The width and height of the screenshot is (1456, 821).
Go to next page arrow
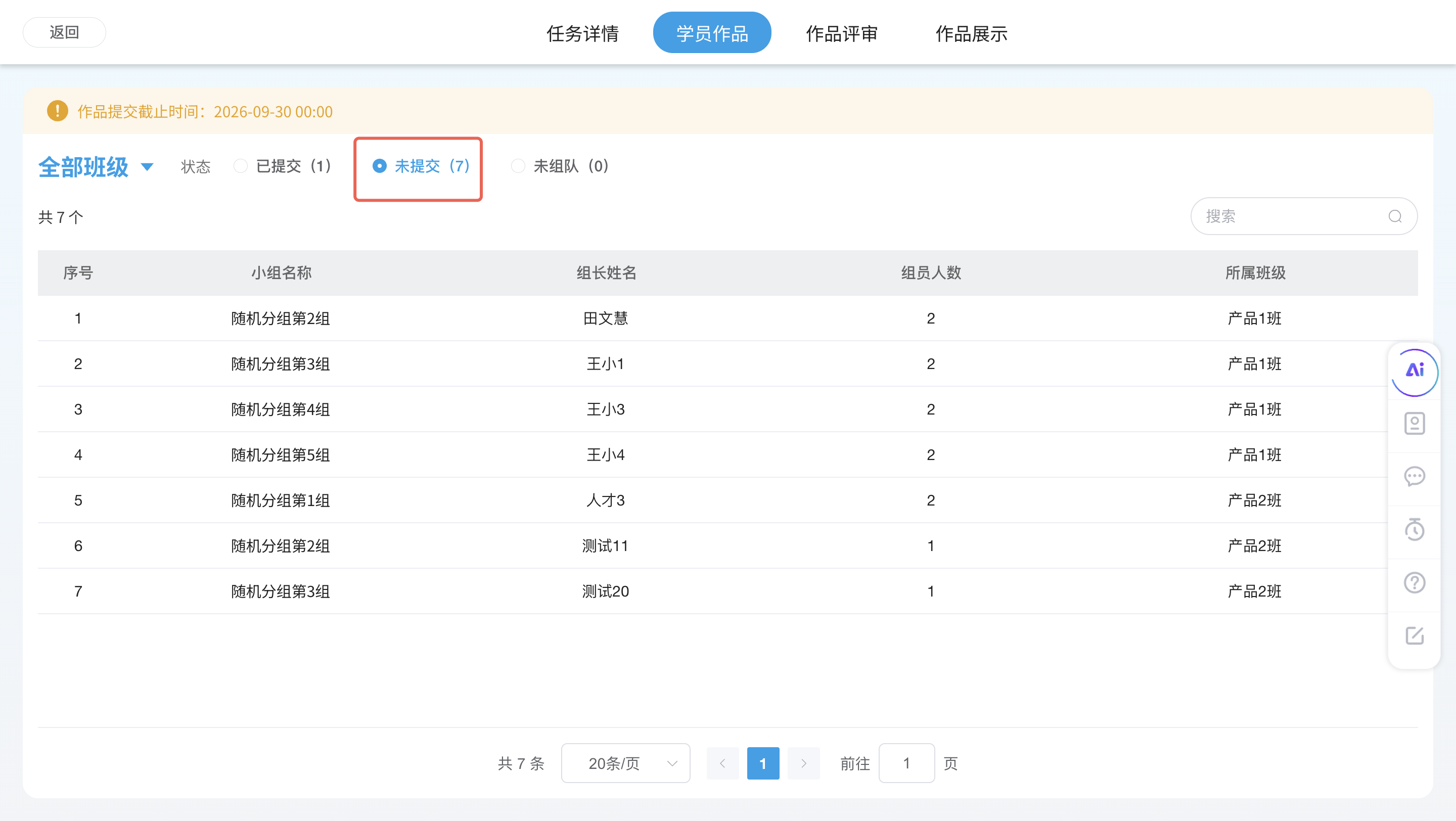(x=803, y=763)
